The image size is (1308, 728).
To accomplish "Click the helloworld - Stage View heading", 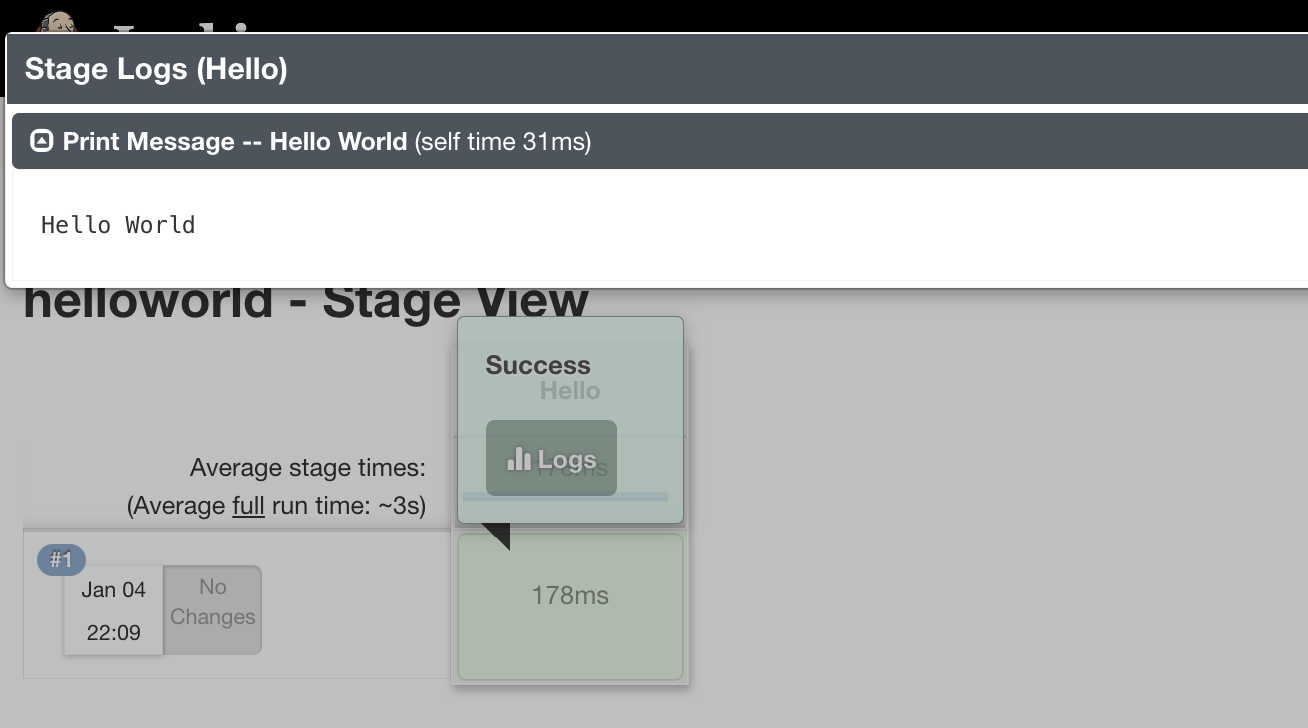I will [x=306, y=304].
